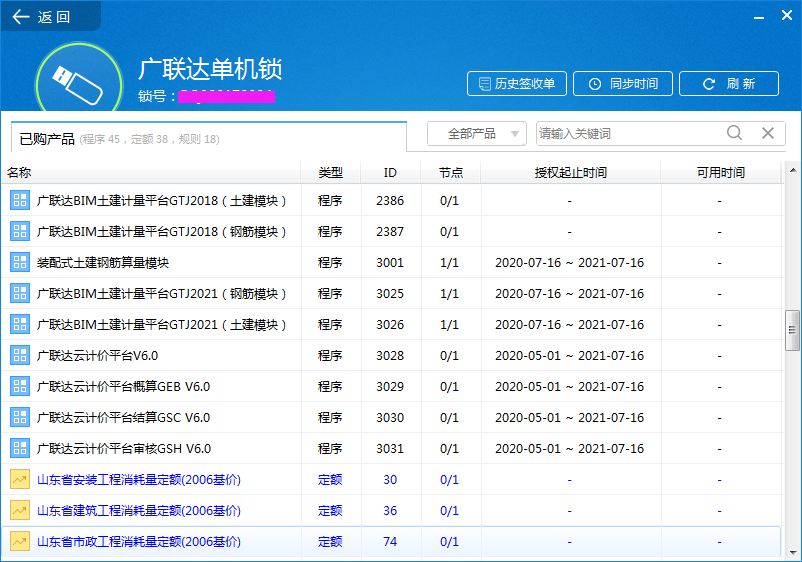The height and width of the screenshot is (562, 802).
Task: Open the 全部产品 filter dropdown
Action: 477,134
